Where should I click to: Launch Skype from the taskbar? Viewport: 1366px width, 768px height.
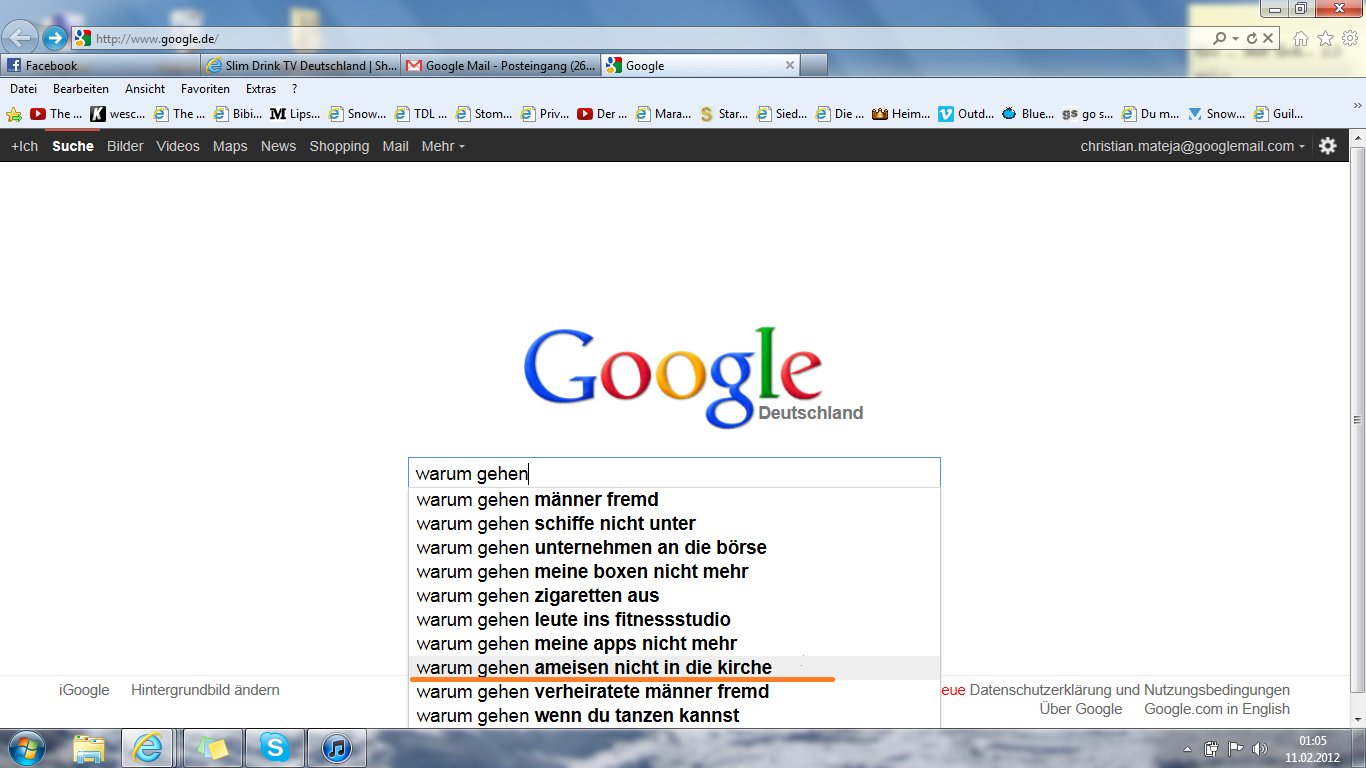[x=274, y=747]
